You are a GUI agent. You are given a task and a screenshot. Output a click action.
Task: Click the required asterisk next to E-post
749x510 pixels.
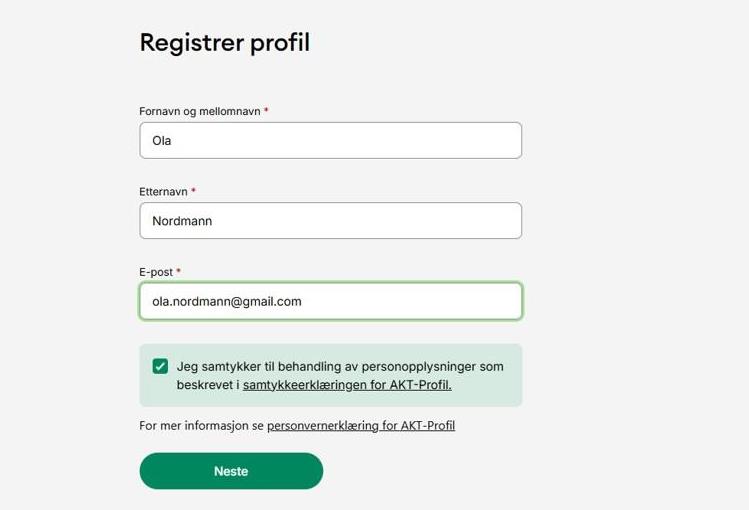pyautogui.click(x=179, y=271)
